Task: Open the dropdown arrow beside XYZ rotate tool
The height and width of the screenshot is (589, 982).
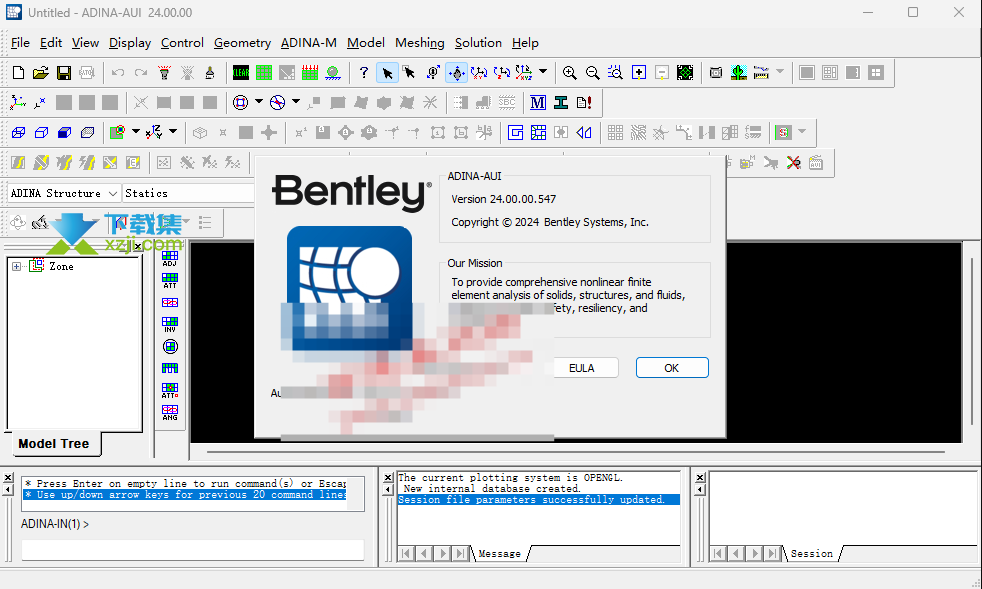Action: [x=543, y=71]
